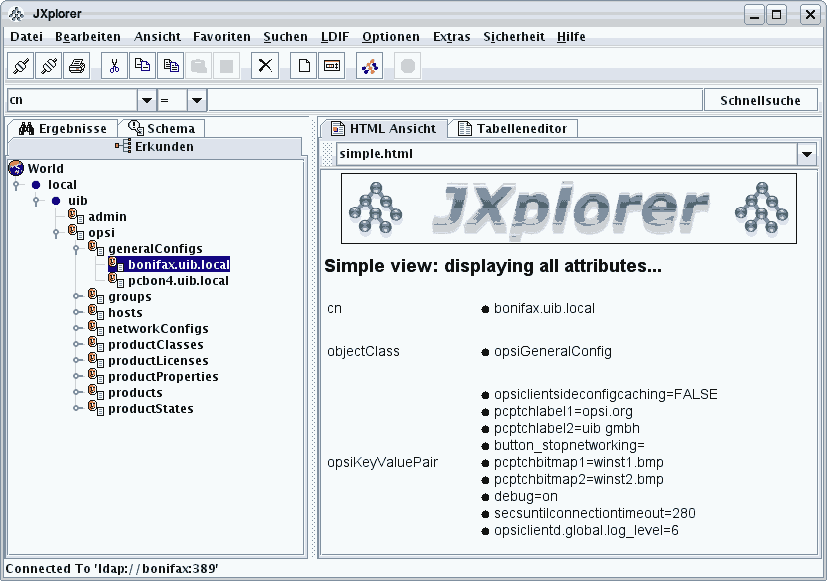
Task: Click the Refresh toolbar icon
Action: (x=370, y=66)
